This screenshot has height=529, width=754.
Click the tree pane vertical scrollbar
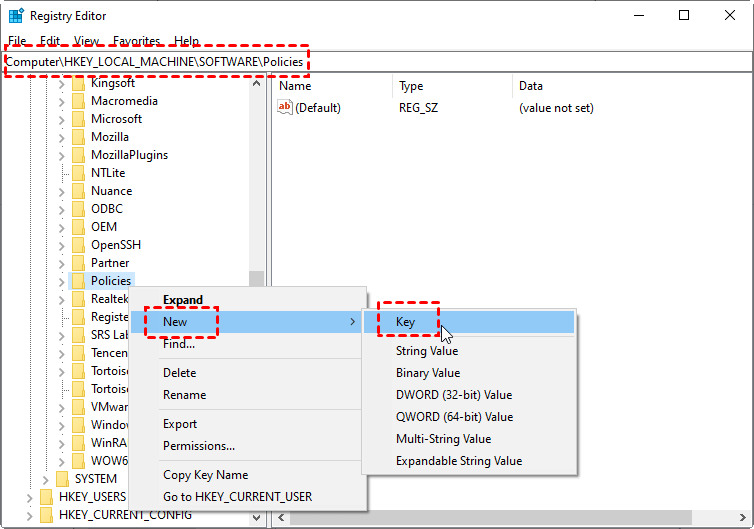click(257, 200)
